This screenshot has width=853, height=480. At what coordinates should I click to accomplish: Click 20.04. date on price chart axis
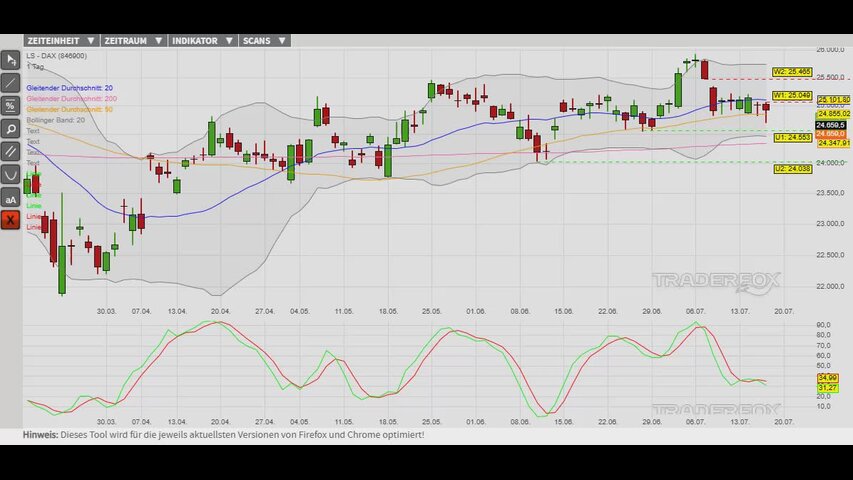tap(220, 311)
